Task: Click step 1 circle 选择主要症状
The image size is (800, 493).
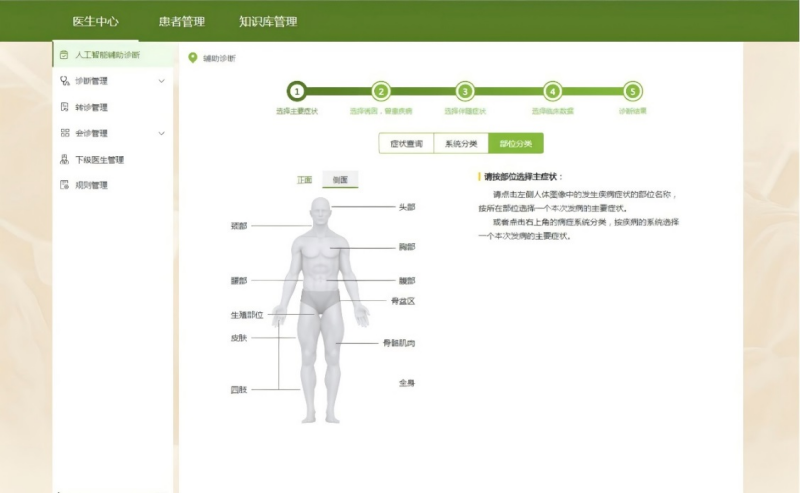Action: (297, 92)
